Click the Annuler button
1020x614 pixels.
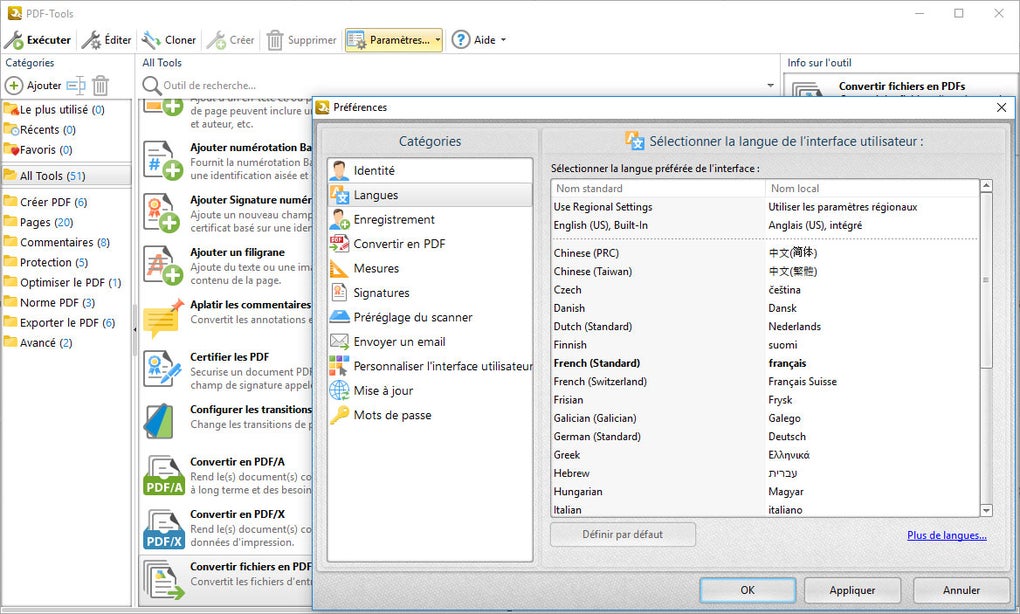tap(961, 590)
